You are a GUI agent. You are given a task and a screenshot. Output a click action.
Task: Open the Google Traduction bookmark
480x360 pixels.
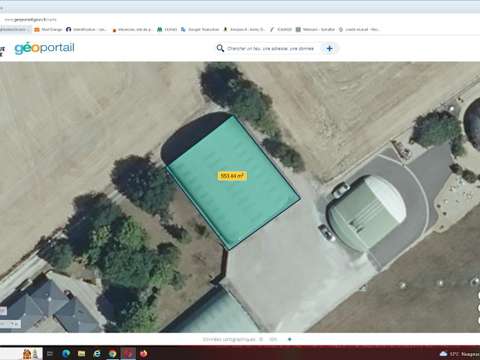point(200,29)
